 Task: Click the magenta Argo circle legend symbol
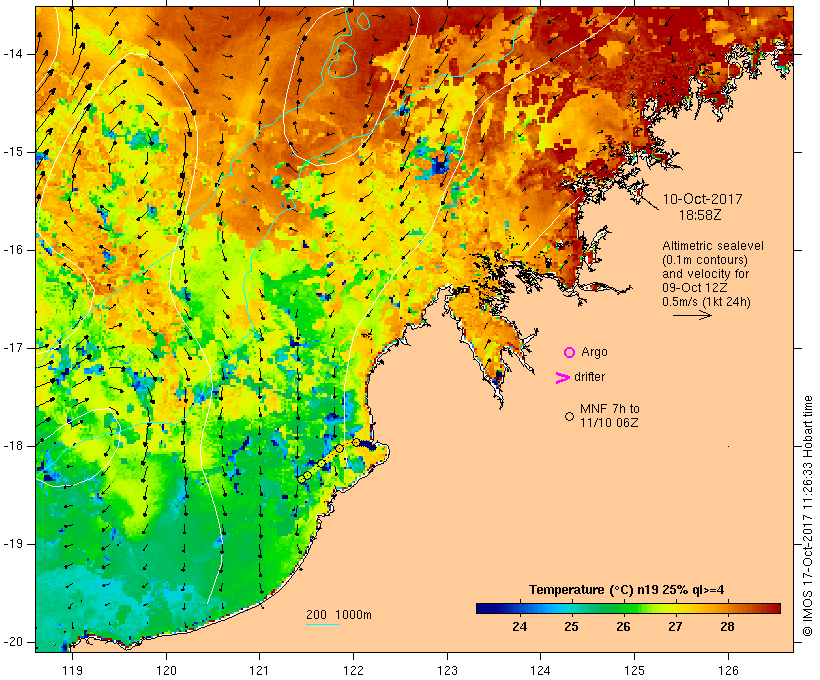point(570,353)
